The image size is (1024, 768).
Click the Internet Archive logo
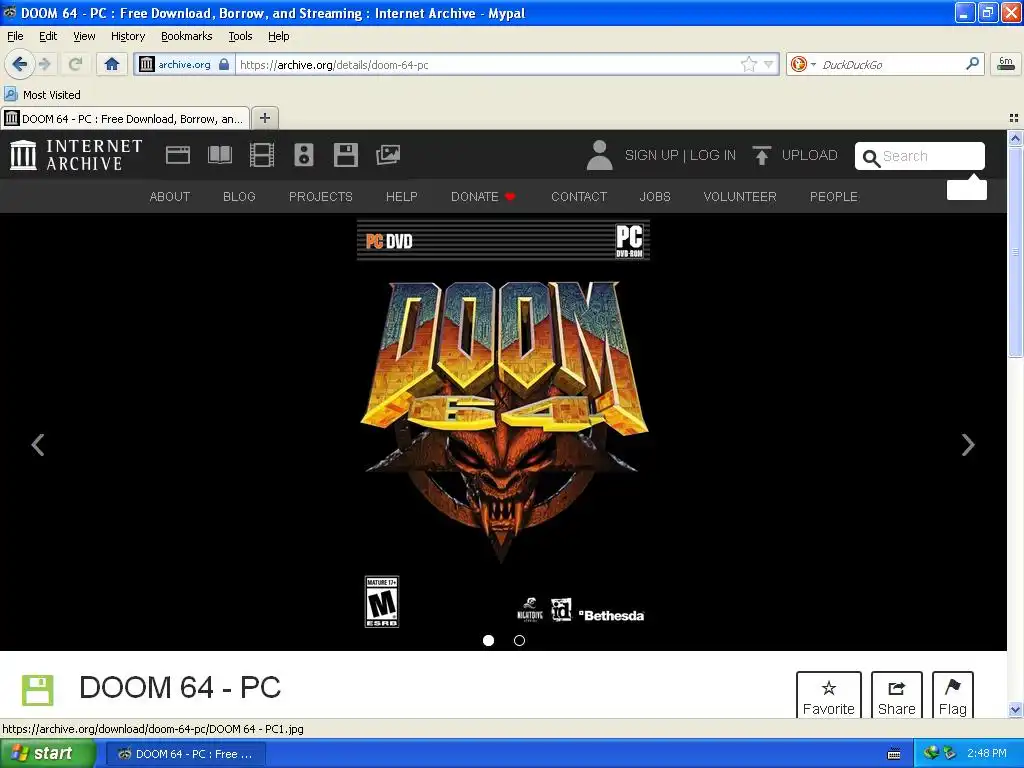(x=76, y=155)
